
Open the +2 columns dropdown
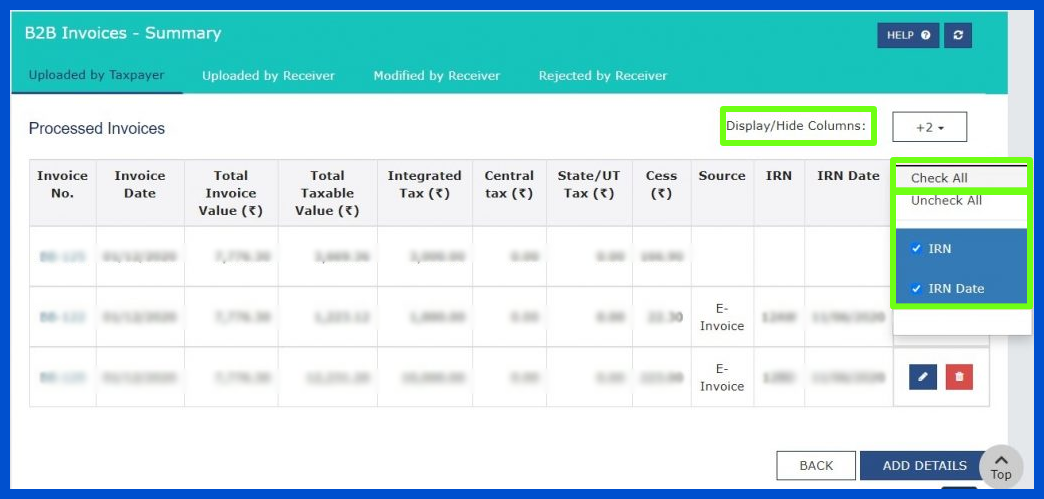pos(929,127)
